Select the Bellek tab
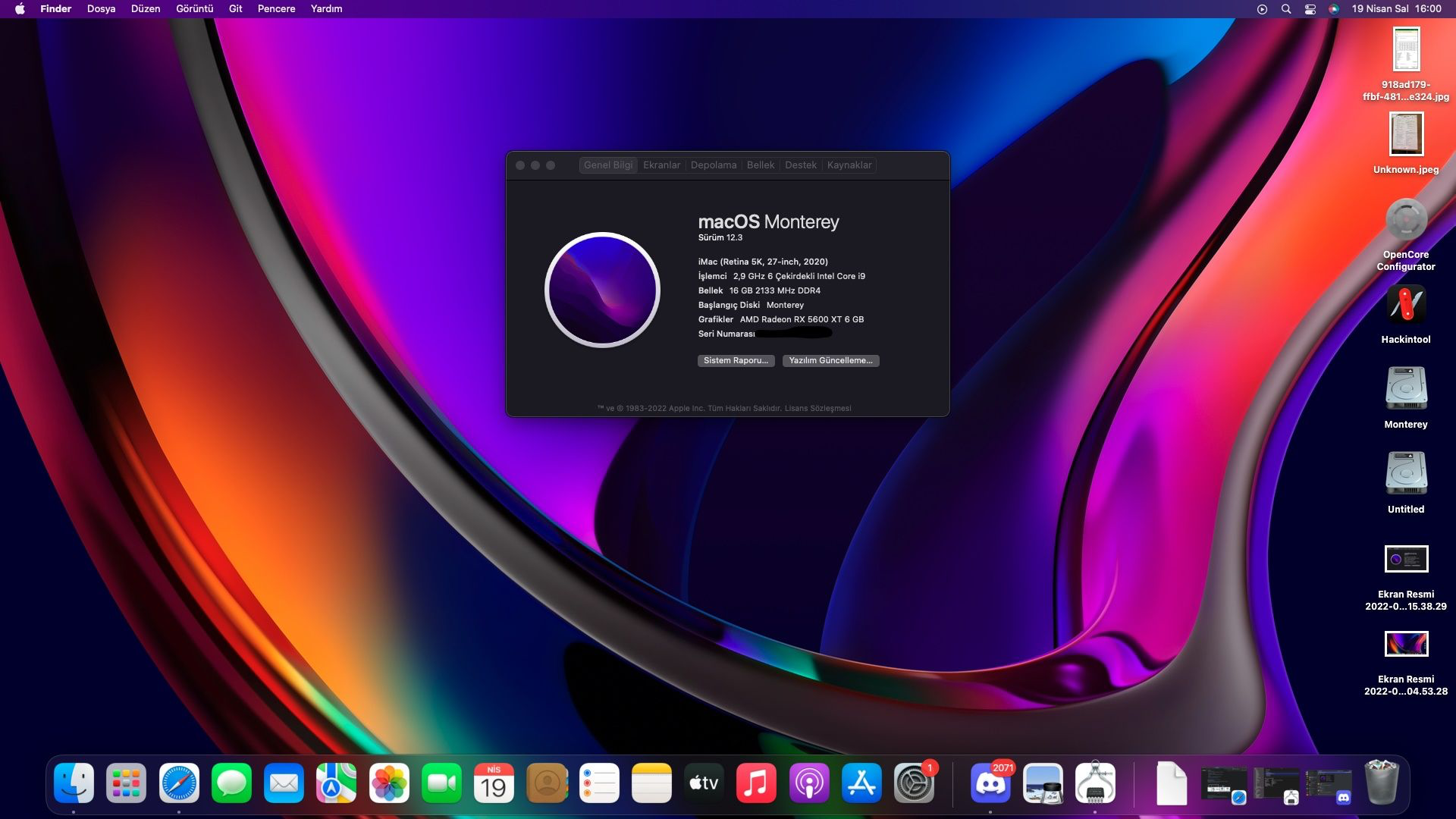This screenshot has height=819, width=1456. click(760, 165)
